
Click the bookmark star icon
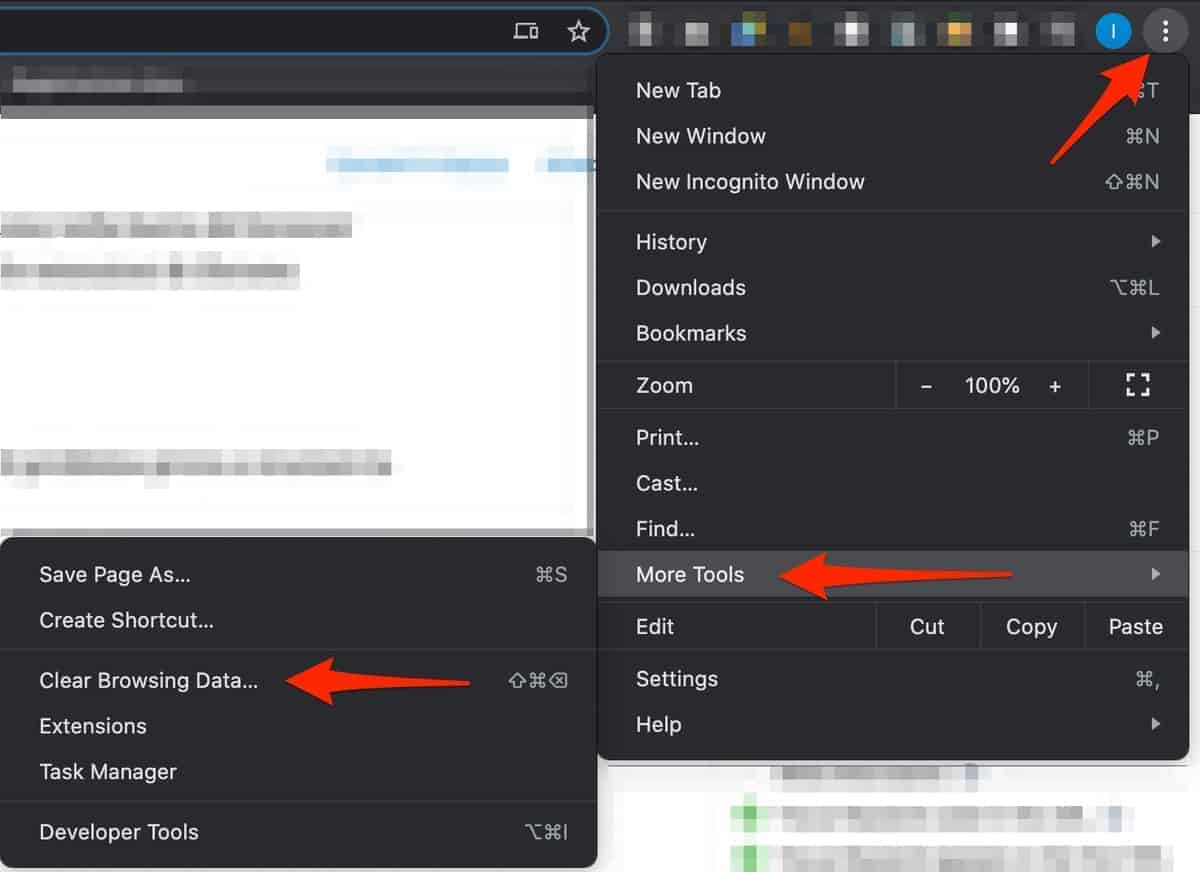[x=578, y=32]
